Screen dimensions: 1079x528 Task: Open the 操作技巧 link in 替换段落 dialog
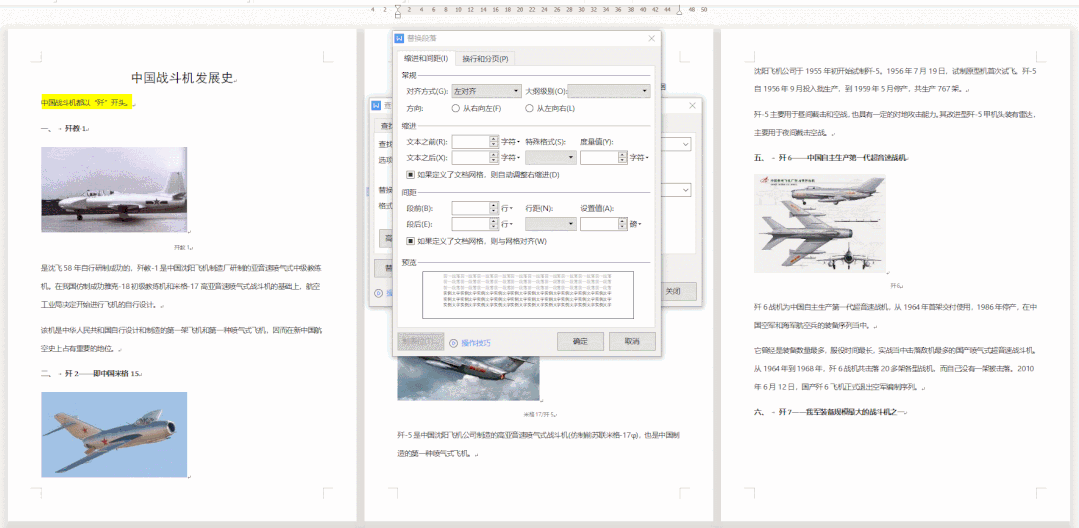[476, 343]
